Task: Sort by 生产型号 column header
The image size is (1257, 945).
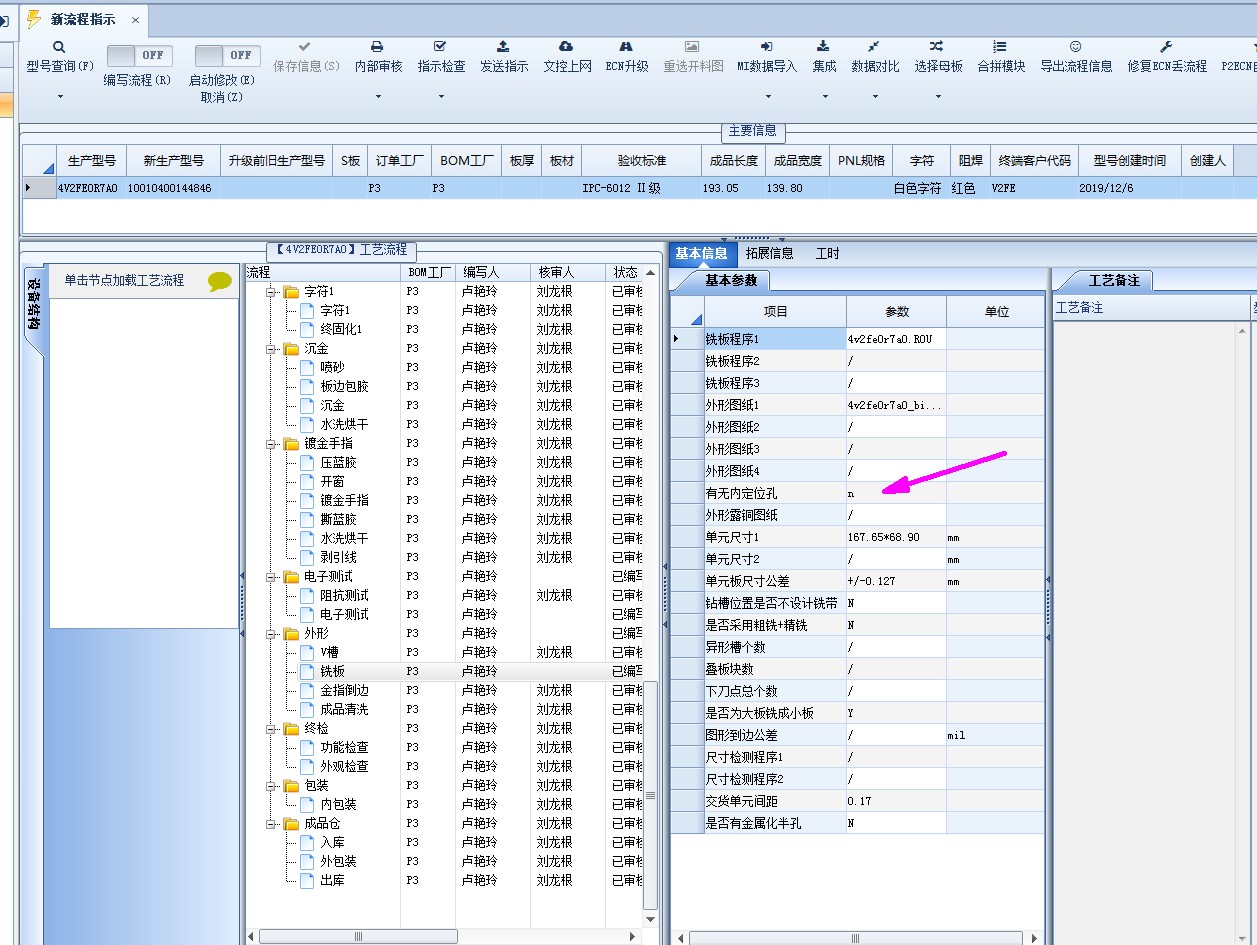Action: click(x=91, y=160)
